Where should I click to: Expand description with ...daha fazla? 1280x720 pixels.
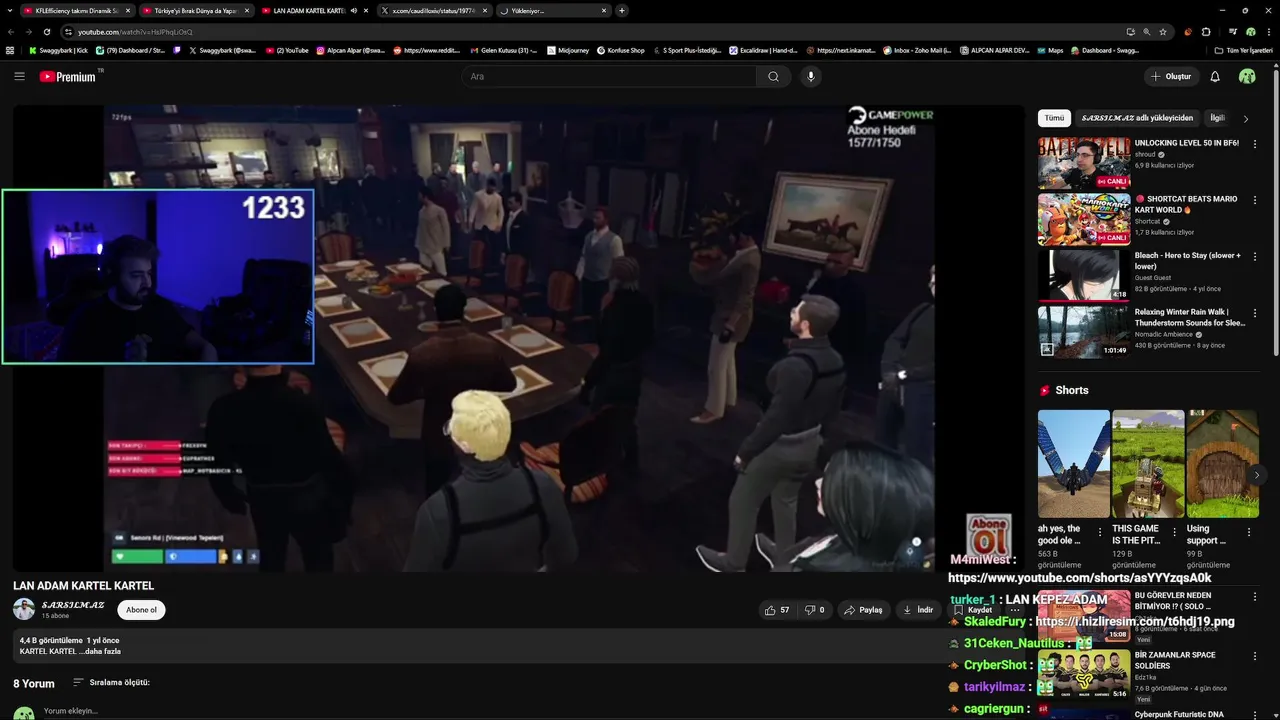100,651
